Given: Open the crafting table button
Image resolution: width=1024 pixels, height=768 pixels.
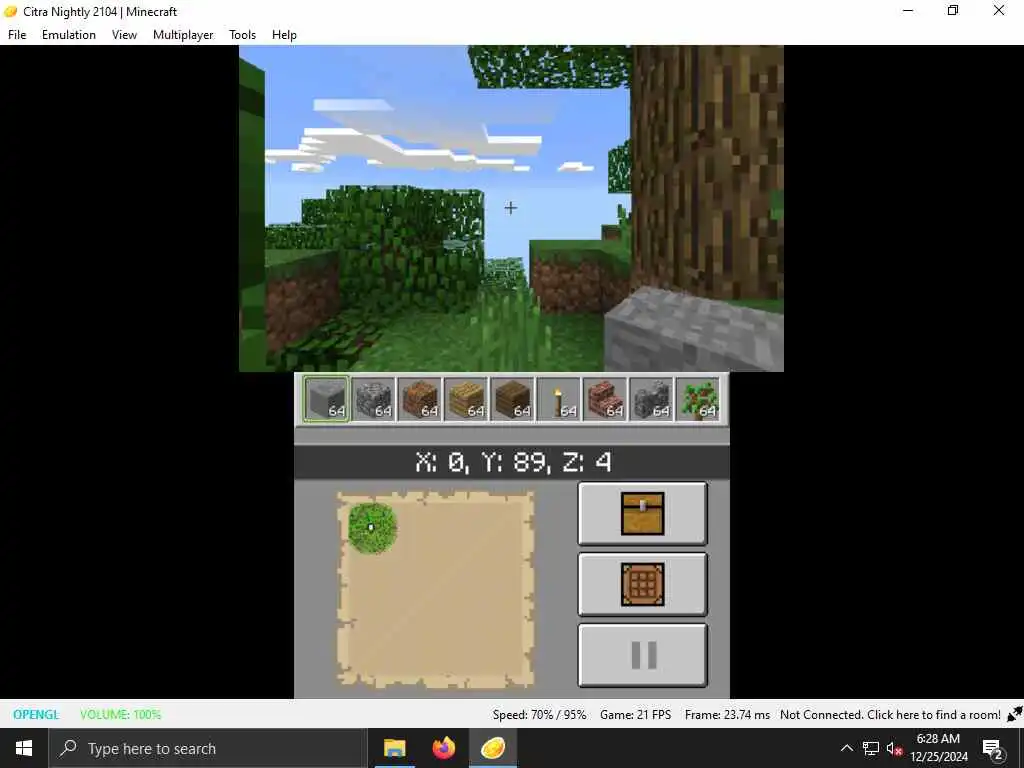Looking at the screenshot, I should coord(643,584).
